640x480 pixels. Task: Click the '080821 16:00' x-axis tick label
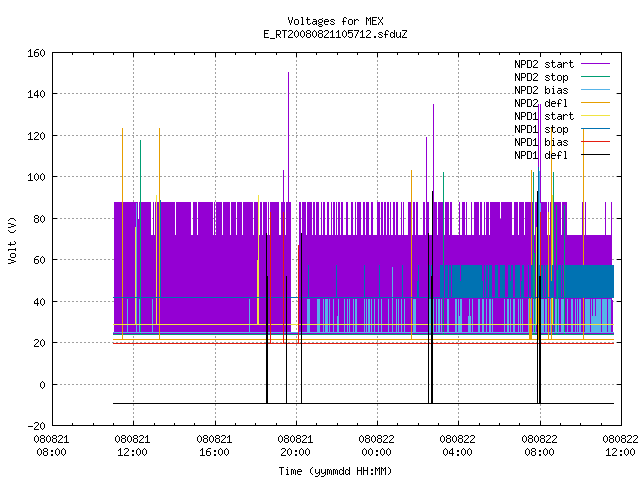coord(214,446)
